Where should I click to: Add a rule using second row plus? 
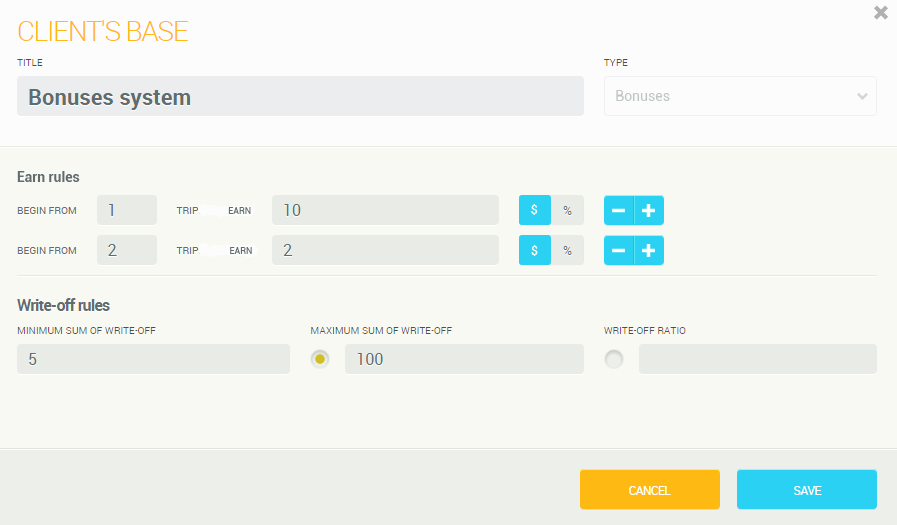tap(648, 250)
